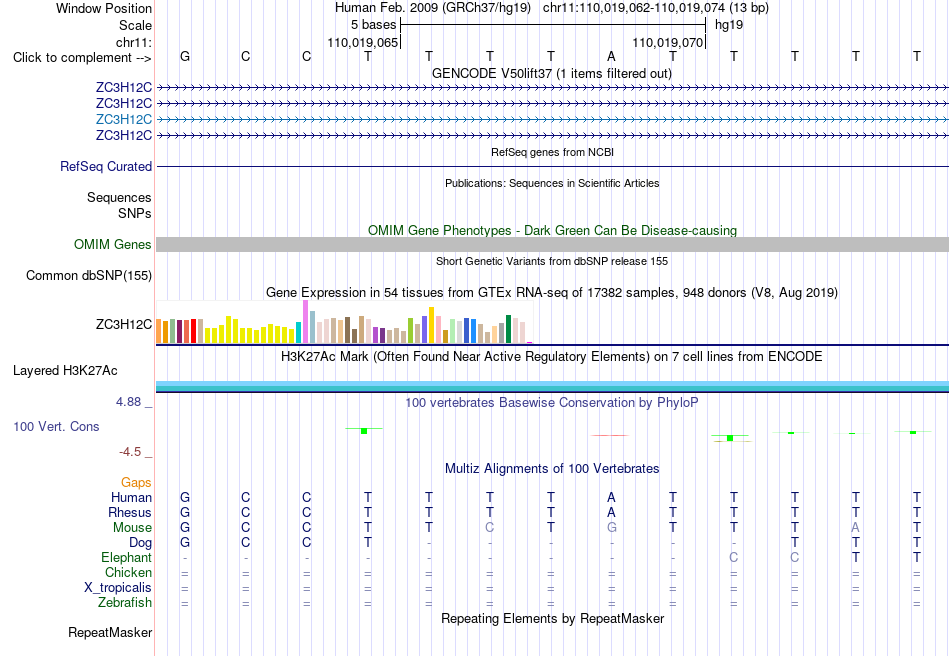Open the 100 Vert. Cons label
Screen dimensions: 950x656
56,426
